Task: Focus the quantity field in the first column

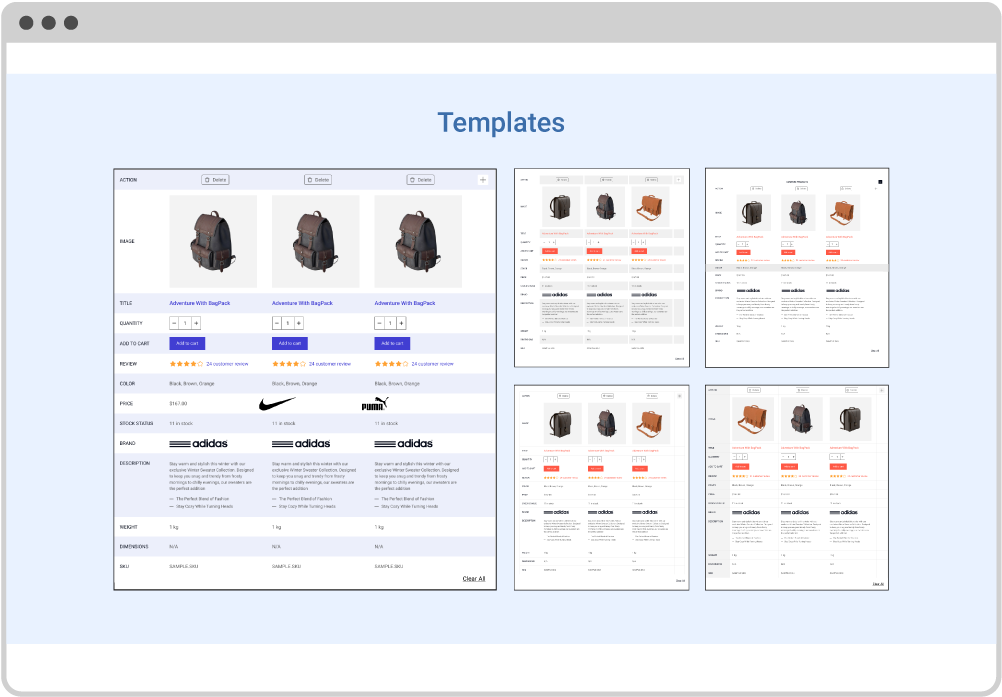Action: (x=185, y=323)
